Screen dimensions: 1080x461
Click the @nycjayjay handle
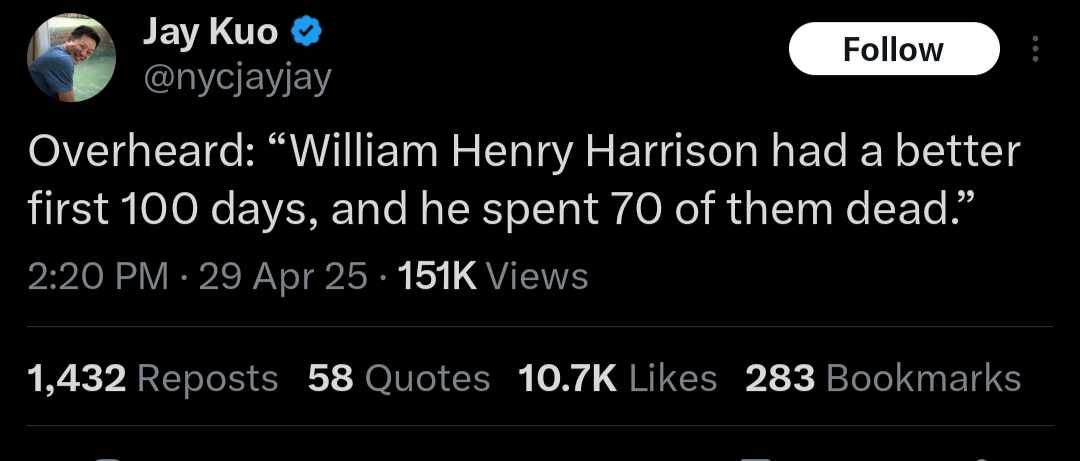coord(238,77)
